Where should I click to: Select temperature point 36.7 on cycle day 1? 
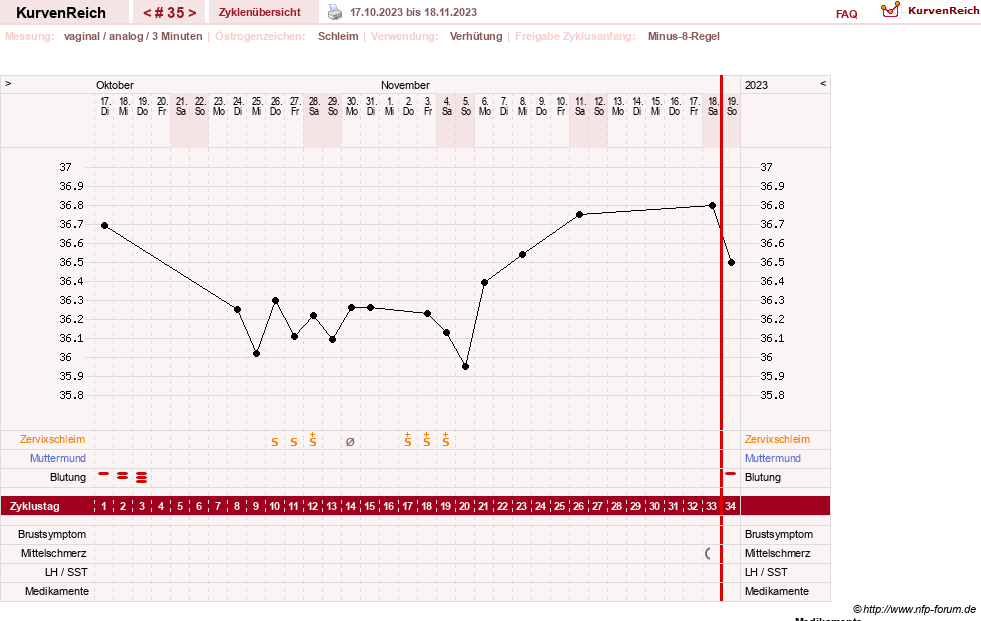104,225
